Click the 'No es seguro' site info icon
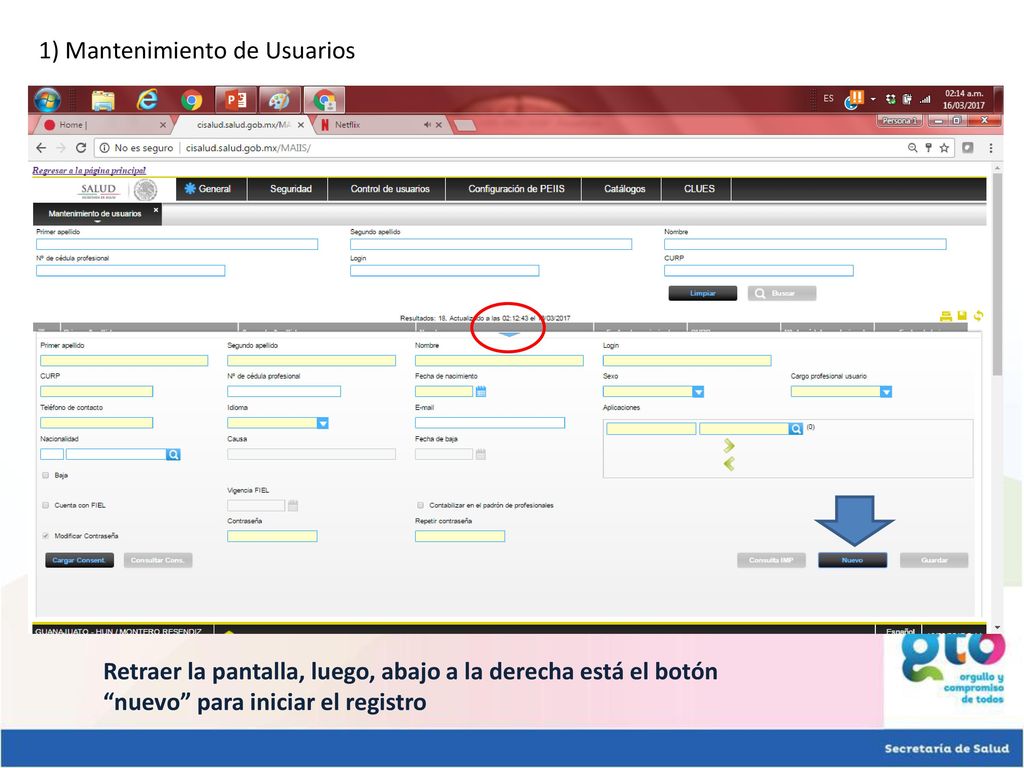This screenshot has width=1024, height=768. [104, 148]
